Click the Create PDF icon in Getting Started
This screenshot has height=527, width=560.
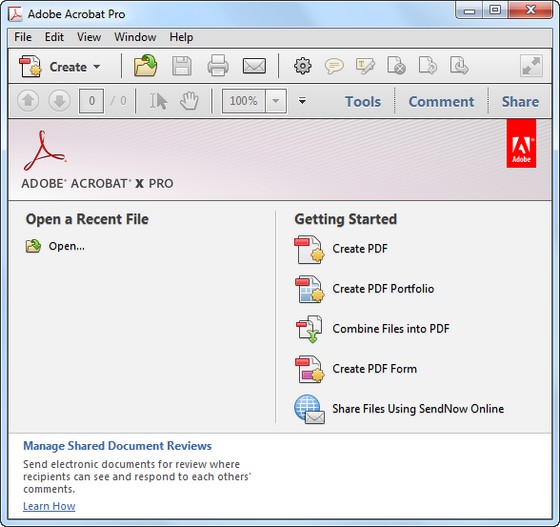[x=309, y=249]
